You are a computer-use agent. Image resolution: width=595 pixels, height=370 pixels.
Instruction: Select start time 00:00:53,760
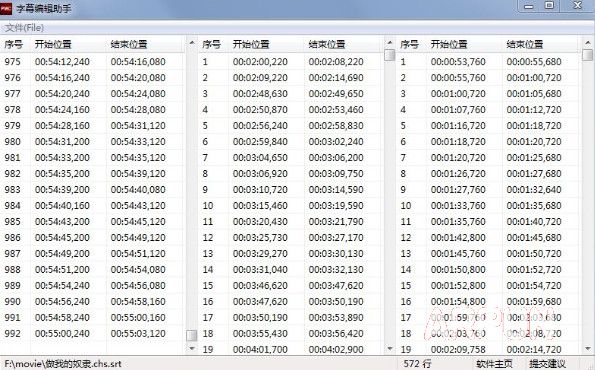point(458,61)
